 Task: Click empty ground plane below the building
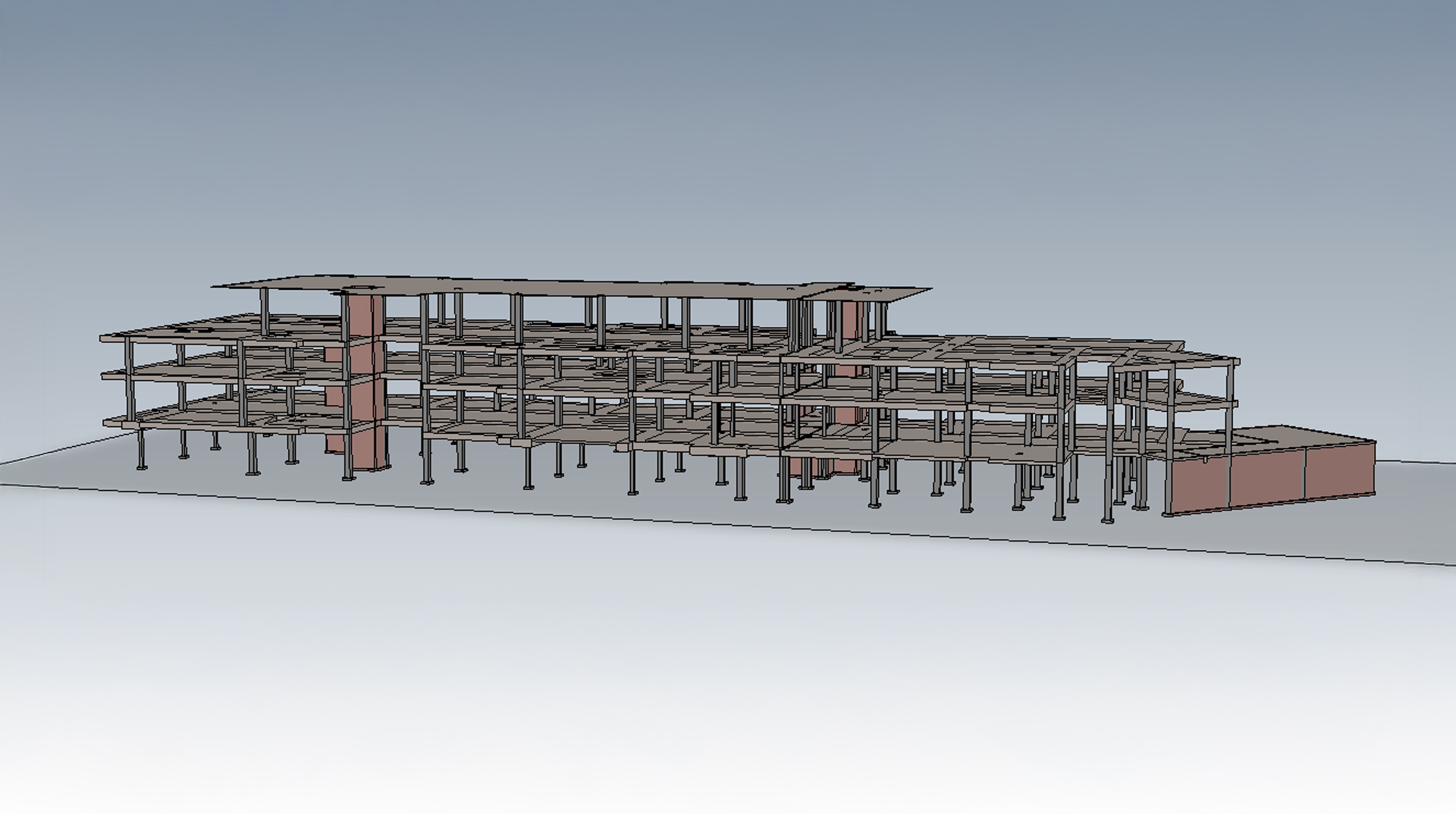[682, 645]
